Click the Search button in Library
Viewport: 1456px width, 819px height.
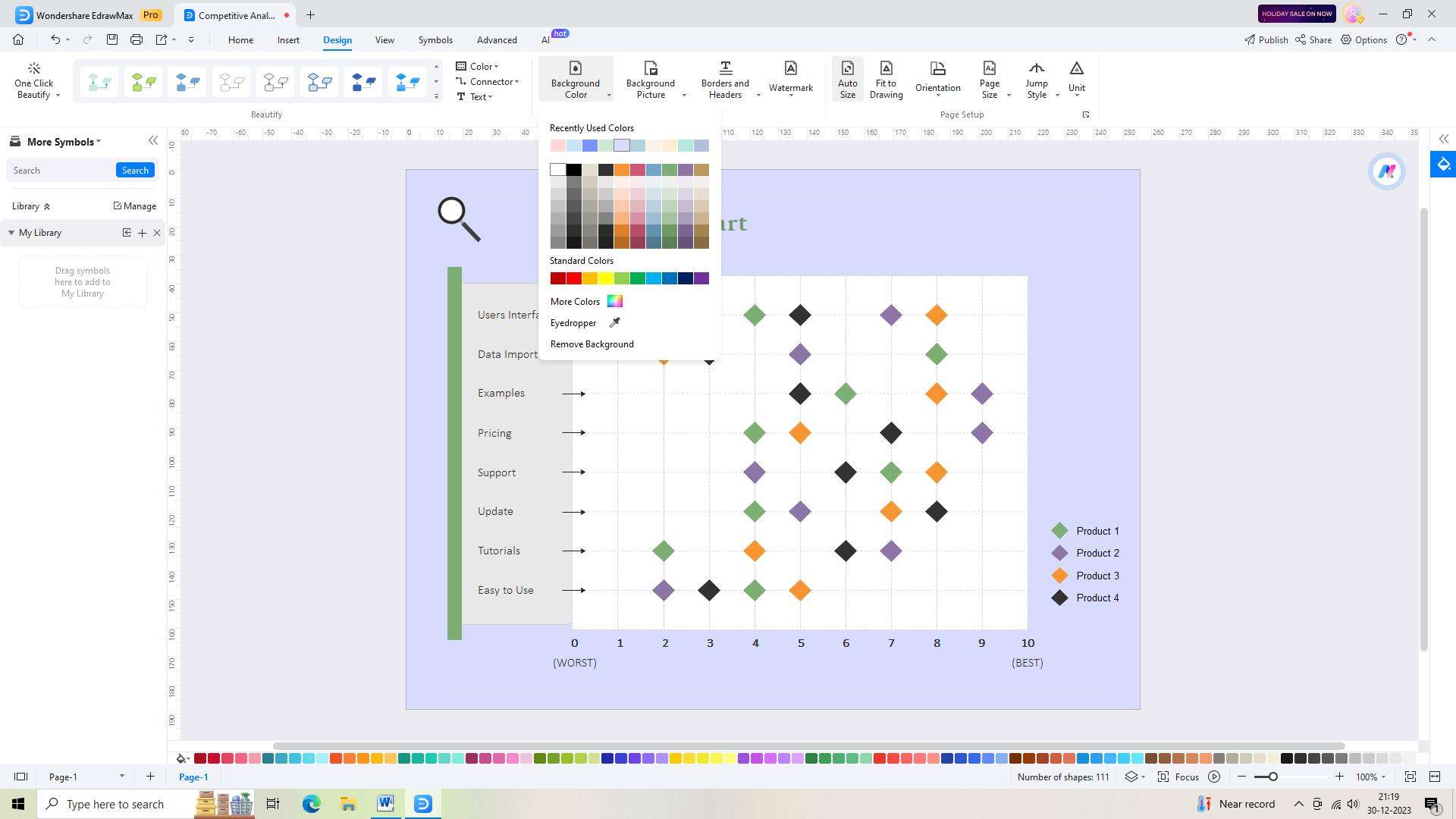click(135, 170)
